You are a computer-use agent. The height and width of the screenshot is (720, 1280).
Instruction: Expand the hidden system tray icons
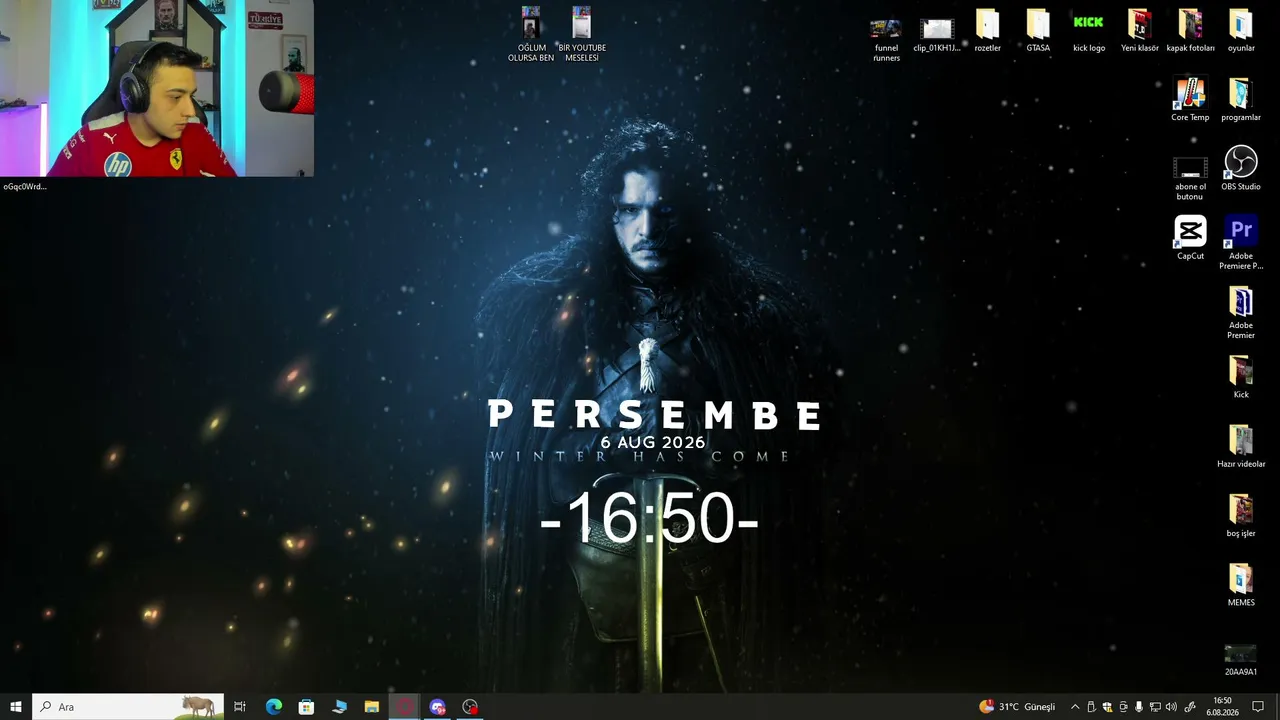click(1075, 707)
